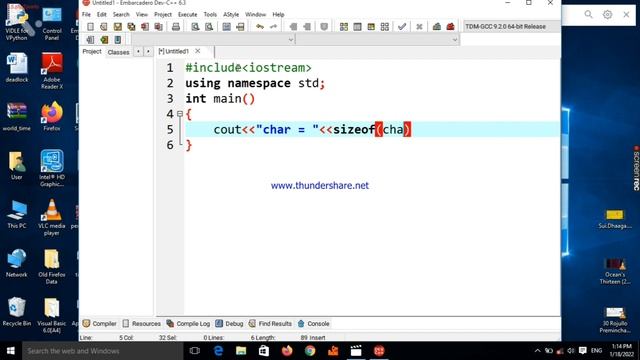Viewport: 640px width, 360px height.
Task: Click the Close file toolbar icon
Action: pyautogui.click(x=145, y=27)
